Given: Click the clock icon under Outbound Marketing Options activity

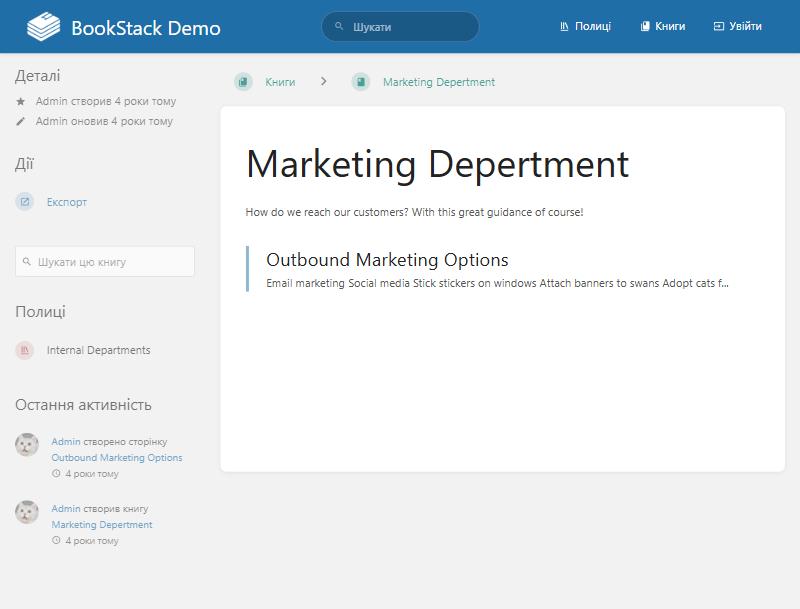Looking at the screenshot, I should tap(56, 473).
